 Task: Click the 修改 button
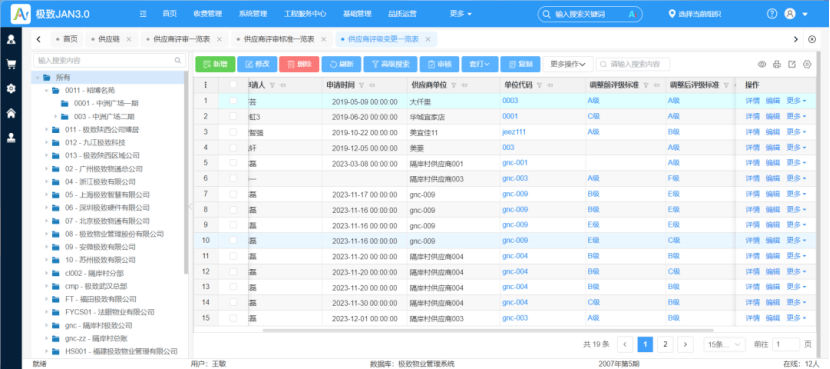(x=257, y=65)
